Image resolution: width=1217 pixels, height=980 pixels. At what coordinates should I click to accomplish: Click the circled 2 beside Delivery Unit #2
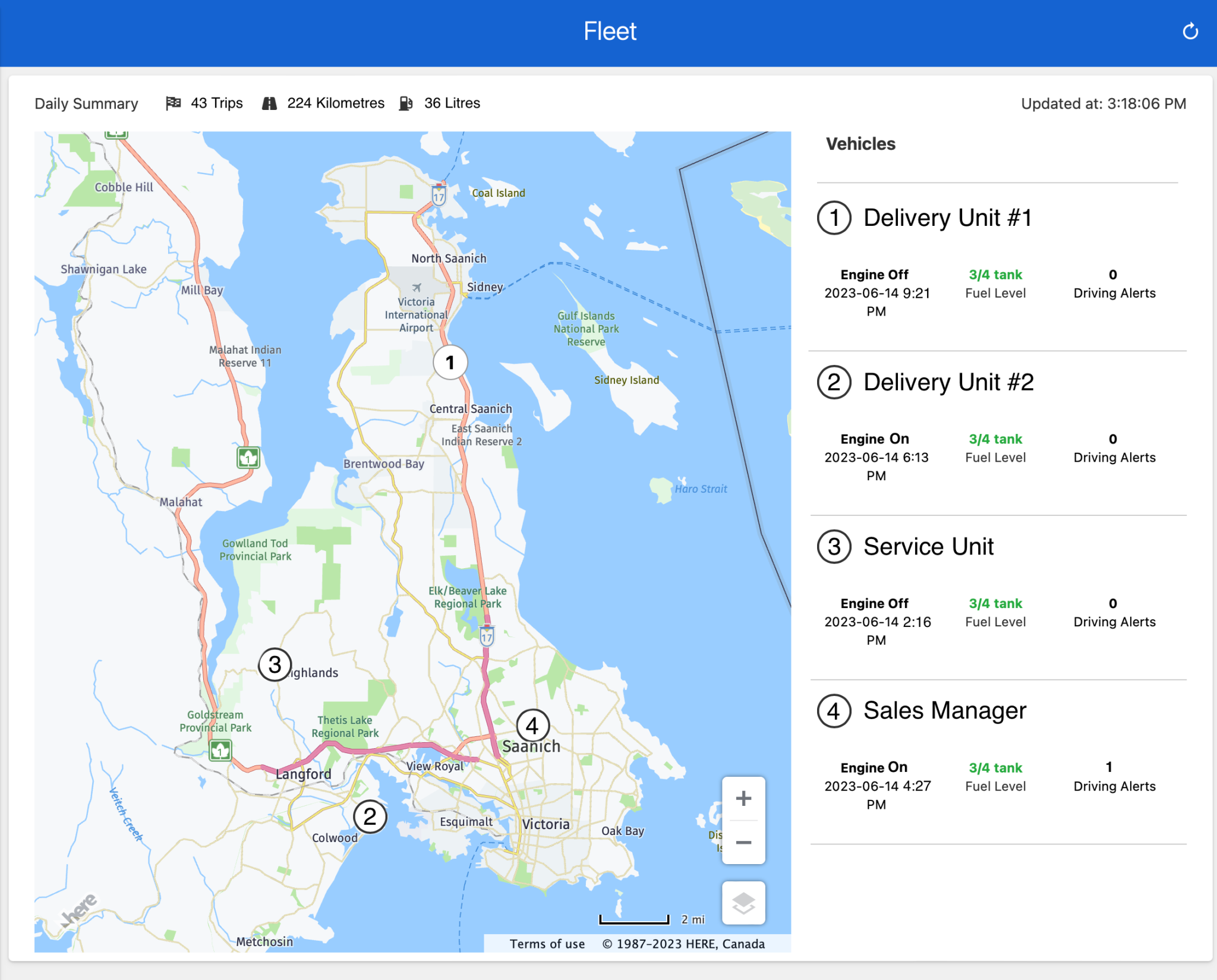click(834, 382)
